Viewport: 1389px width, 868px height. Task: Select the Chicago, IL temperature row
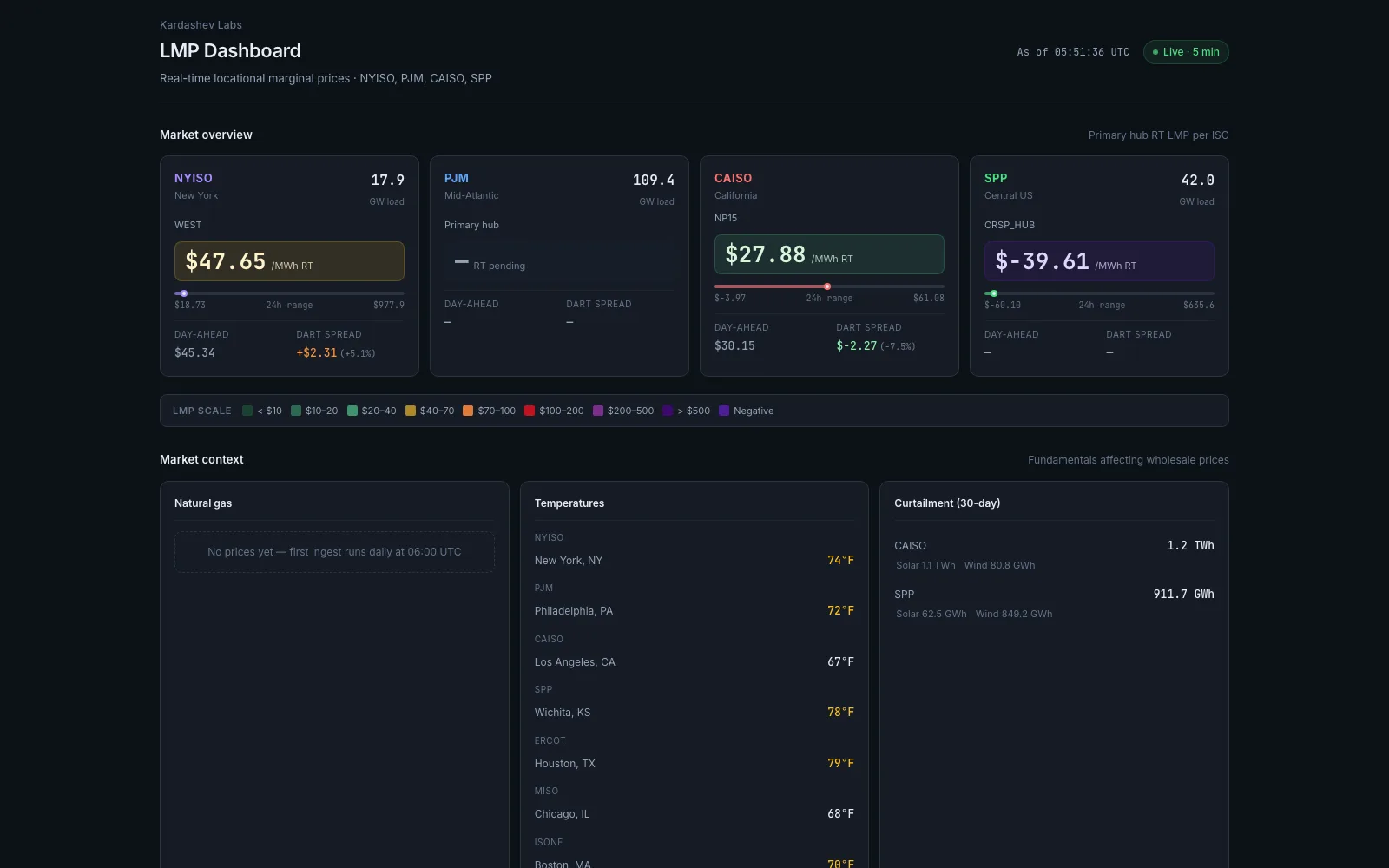tap(694, 814)
